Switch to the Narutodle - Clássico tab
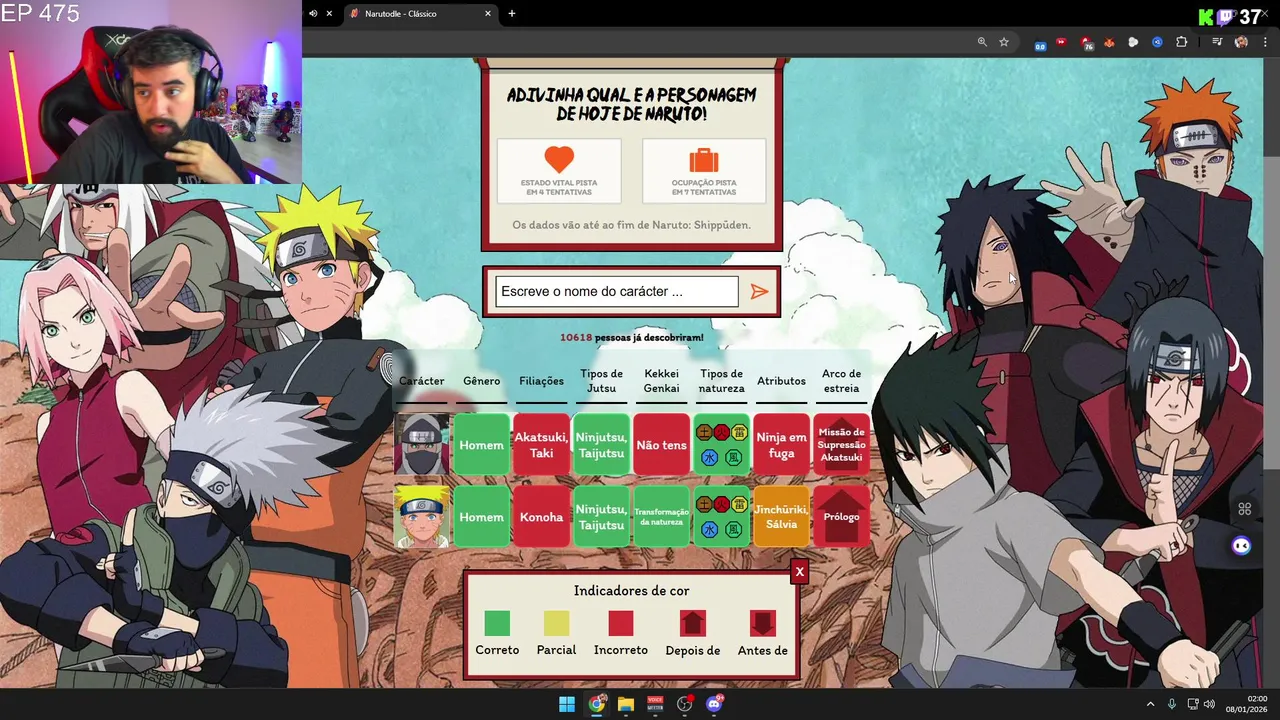 click(420, 14)
